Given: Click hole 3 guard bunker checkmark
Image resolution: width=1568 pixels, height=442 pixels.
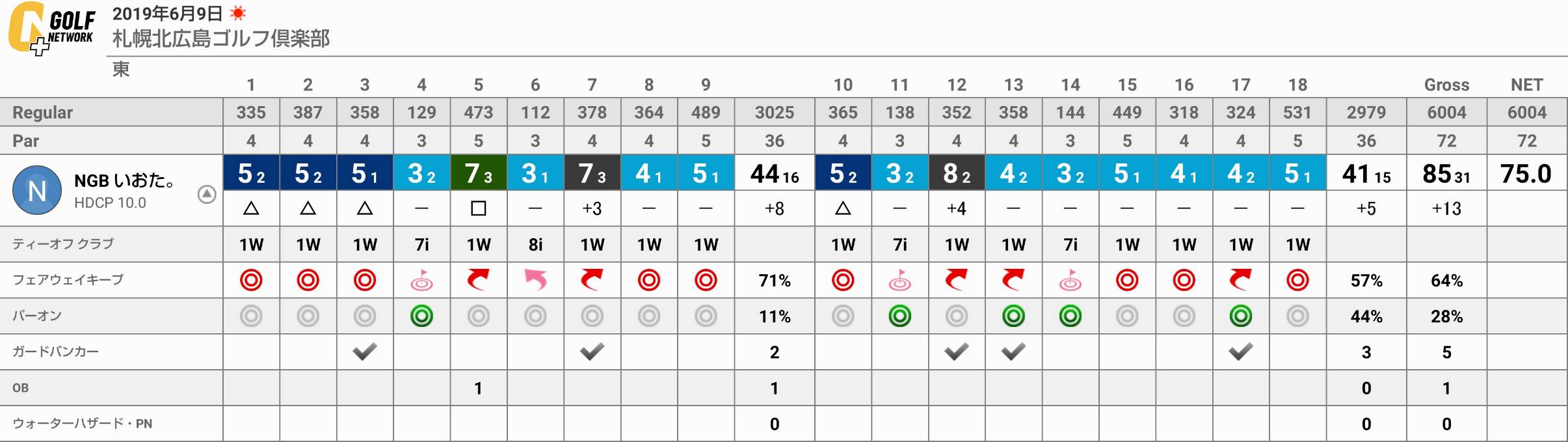Looking at the screenshot, I should coord(365,352).
